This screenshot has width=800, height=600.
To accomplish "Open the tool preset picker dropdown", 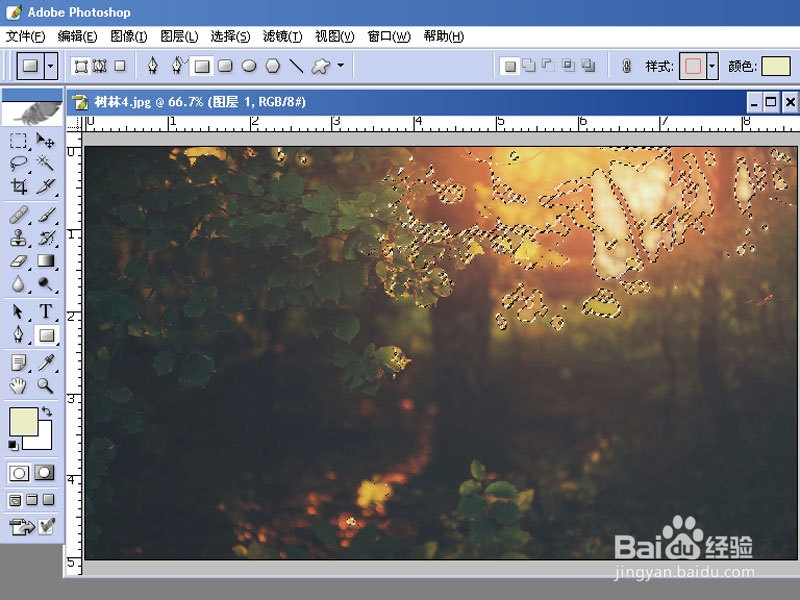I will 51,66.
